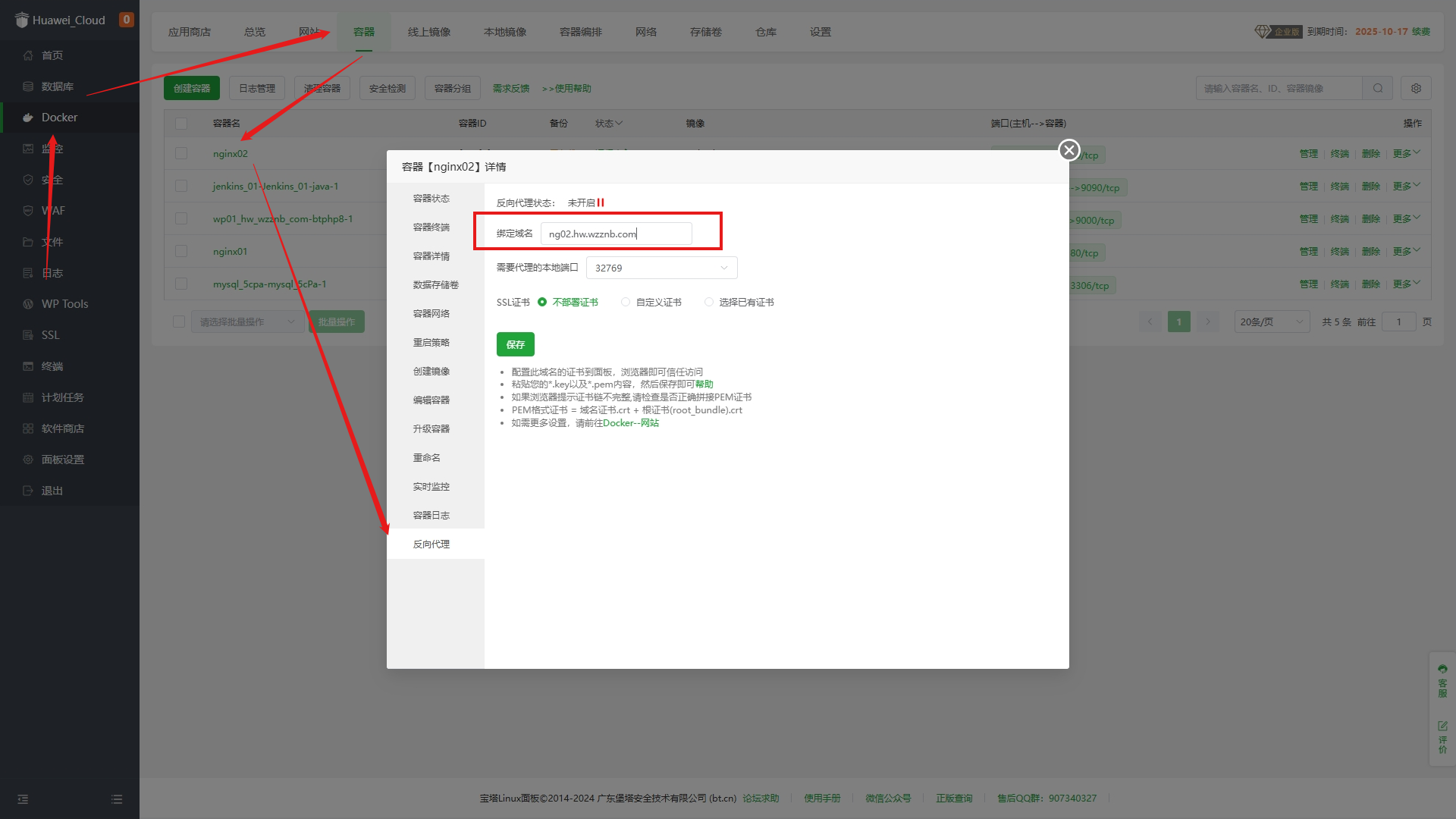Select 选择已有证书 radio option
The image size is (1456, 819).
(709, 302)
